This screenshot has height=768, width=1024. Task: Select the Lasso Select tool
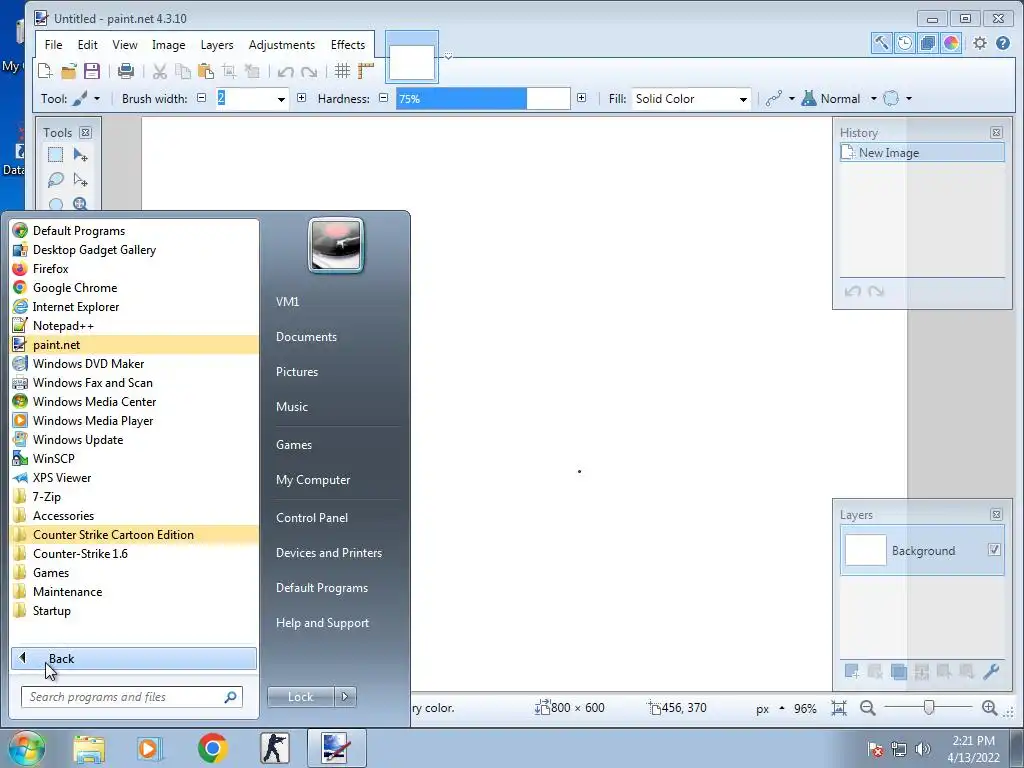[56, 180]
